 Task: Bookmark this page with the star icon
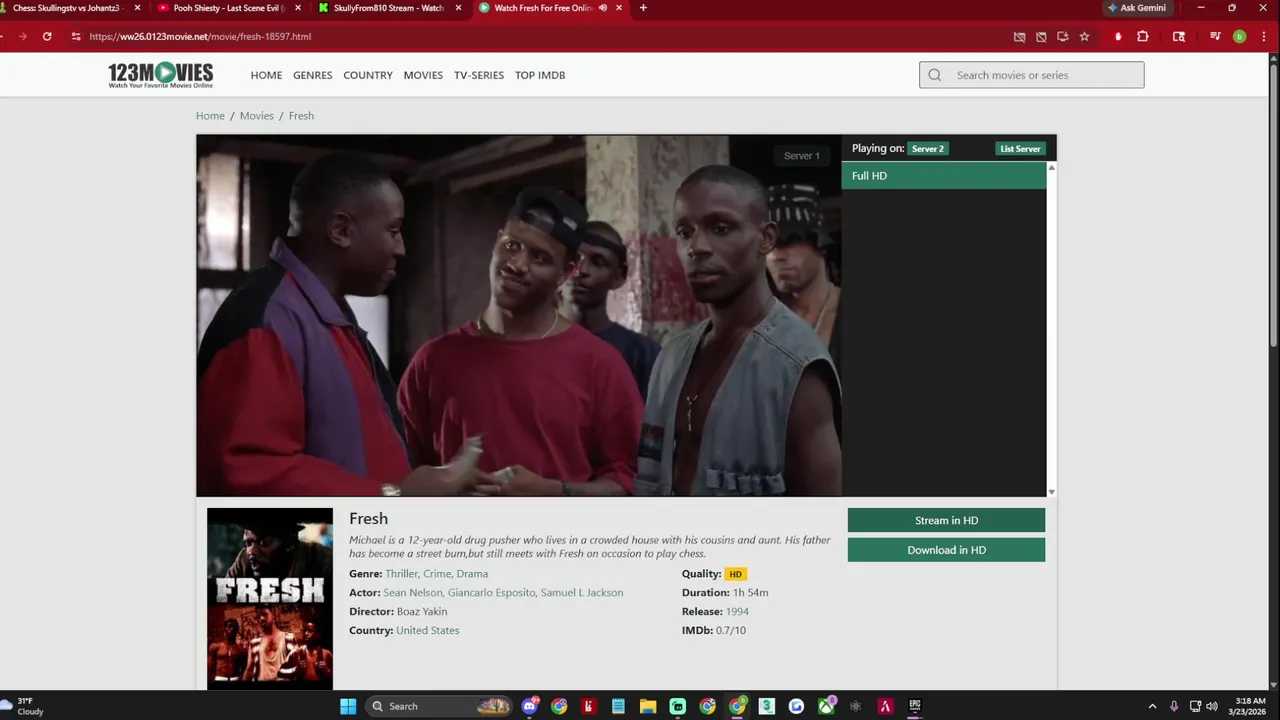1084,36
